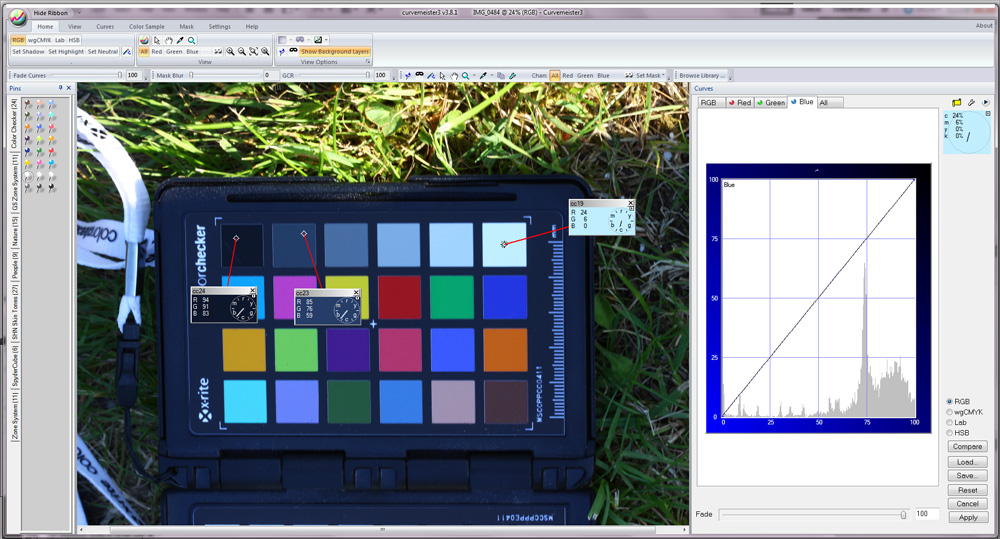Image resolution: width=1000 pixels, height=539 pixels.
Task: Click the pin-panel auto-hide pushpin icon
Action: coord(61,88)
